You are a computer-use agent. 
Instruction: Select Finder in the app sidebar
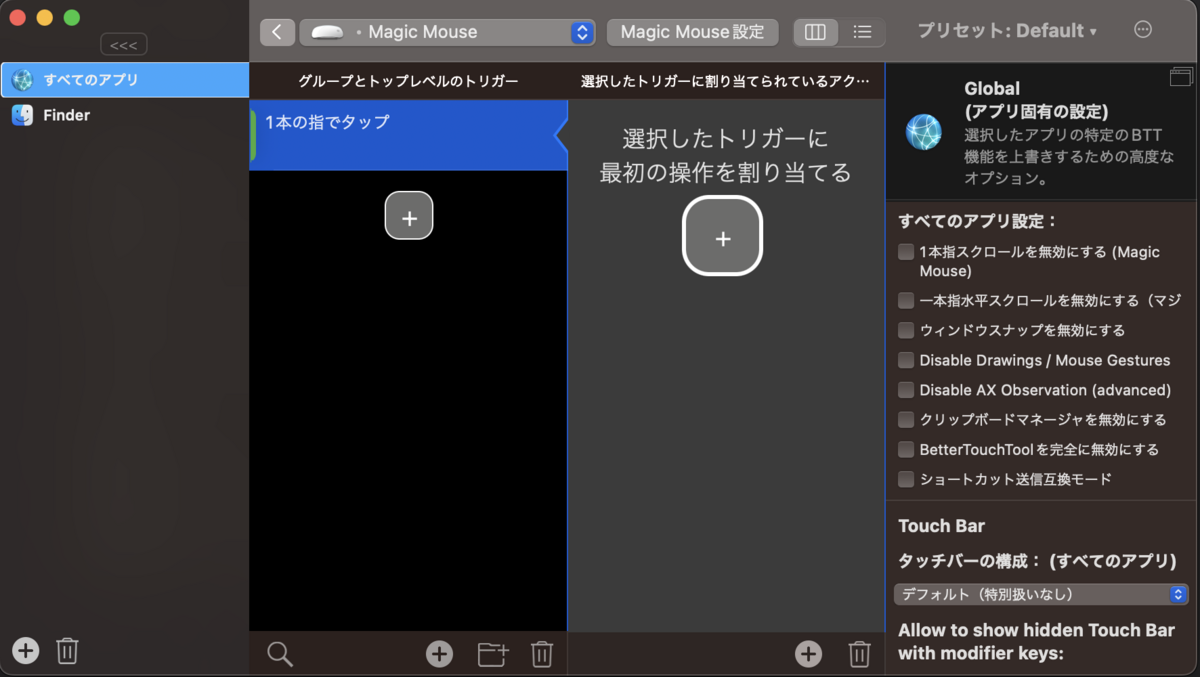124,115
